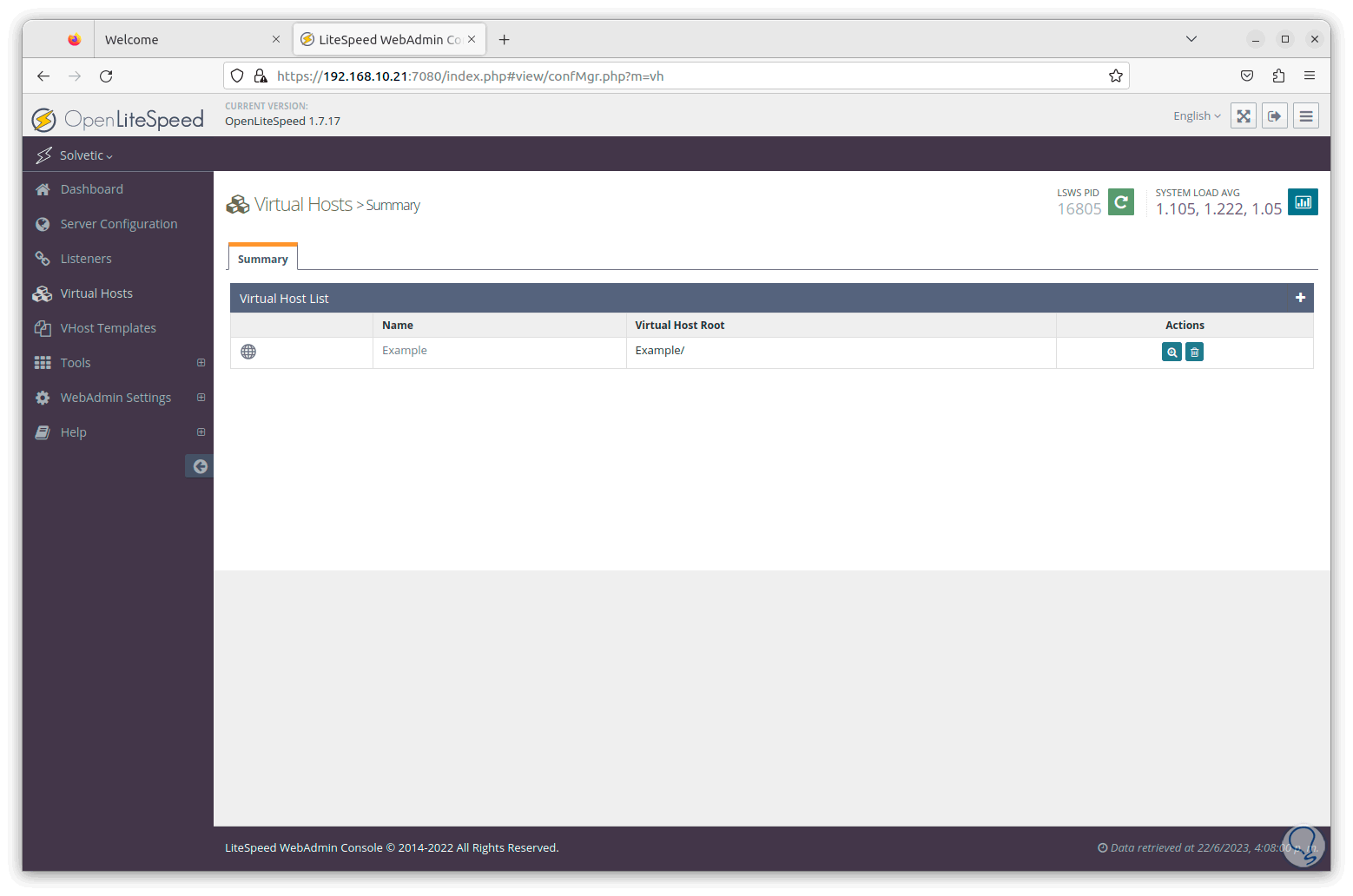The width and height of the screenshot is (1353, 896).
Task: Add a new virtual host with the plus icon
Action: tap(1300, 297)
